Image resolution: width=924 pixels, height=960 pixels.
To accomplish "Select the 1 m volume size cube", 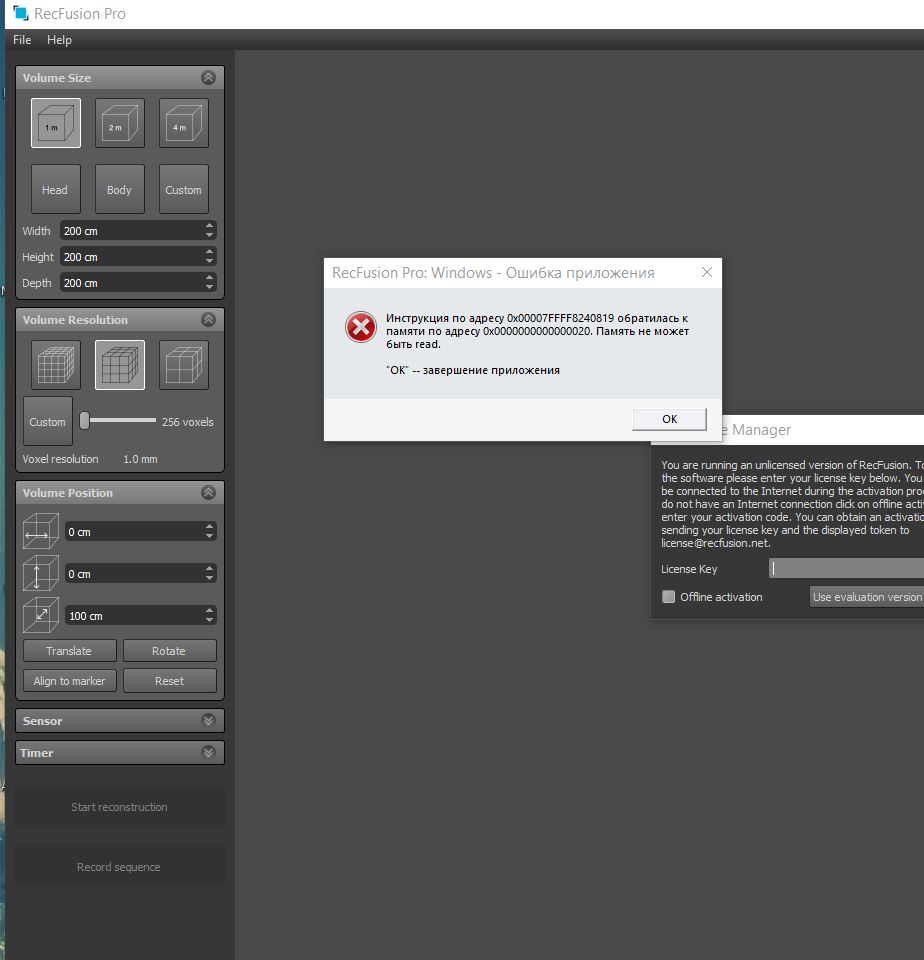I will (56, 123).
